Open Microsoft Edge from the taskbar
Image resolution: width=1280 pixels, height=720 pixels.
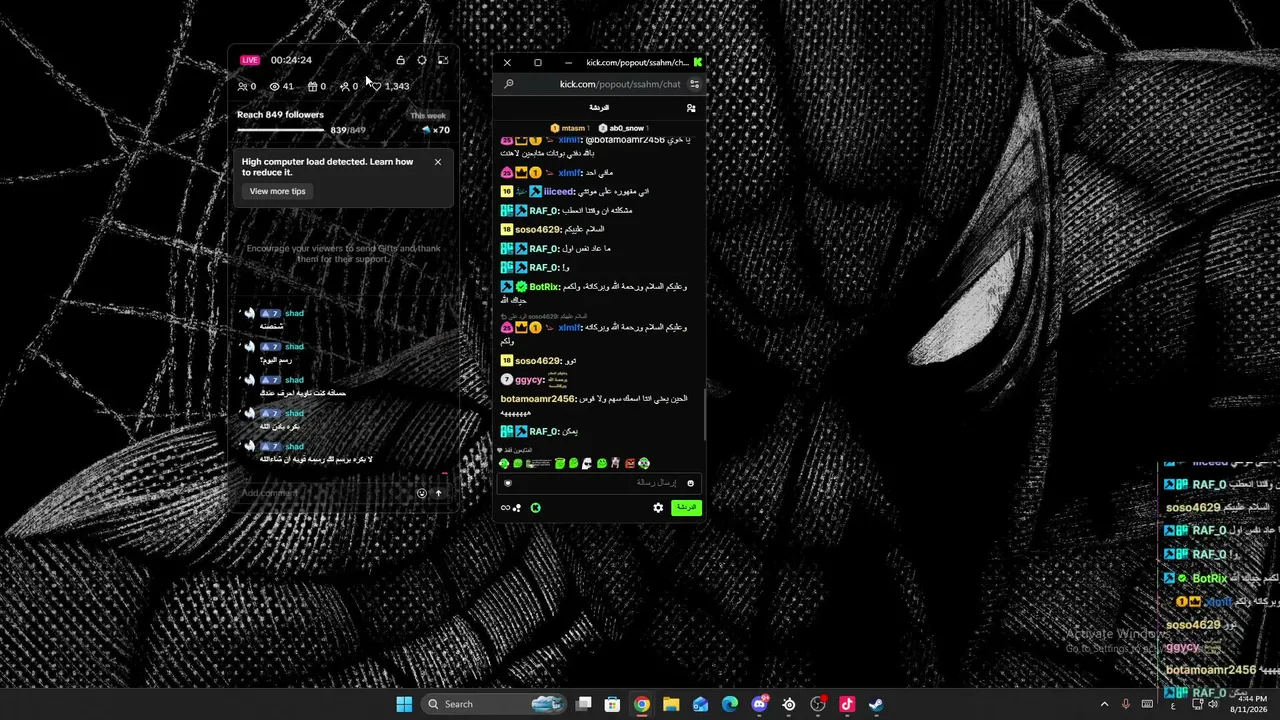pyautogui.click(x=730, y=704)
